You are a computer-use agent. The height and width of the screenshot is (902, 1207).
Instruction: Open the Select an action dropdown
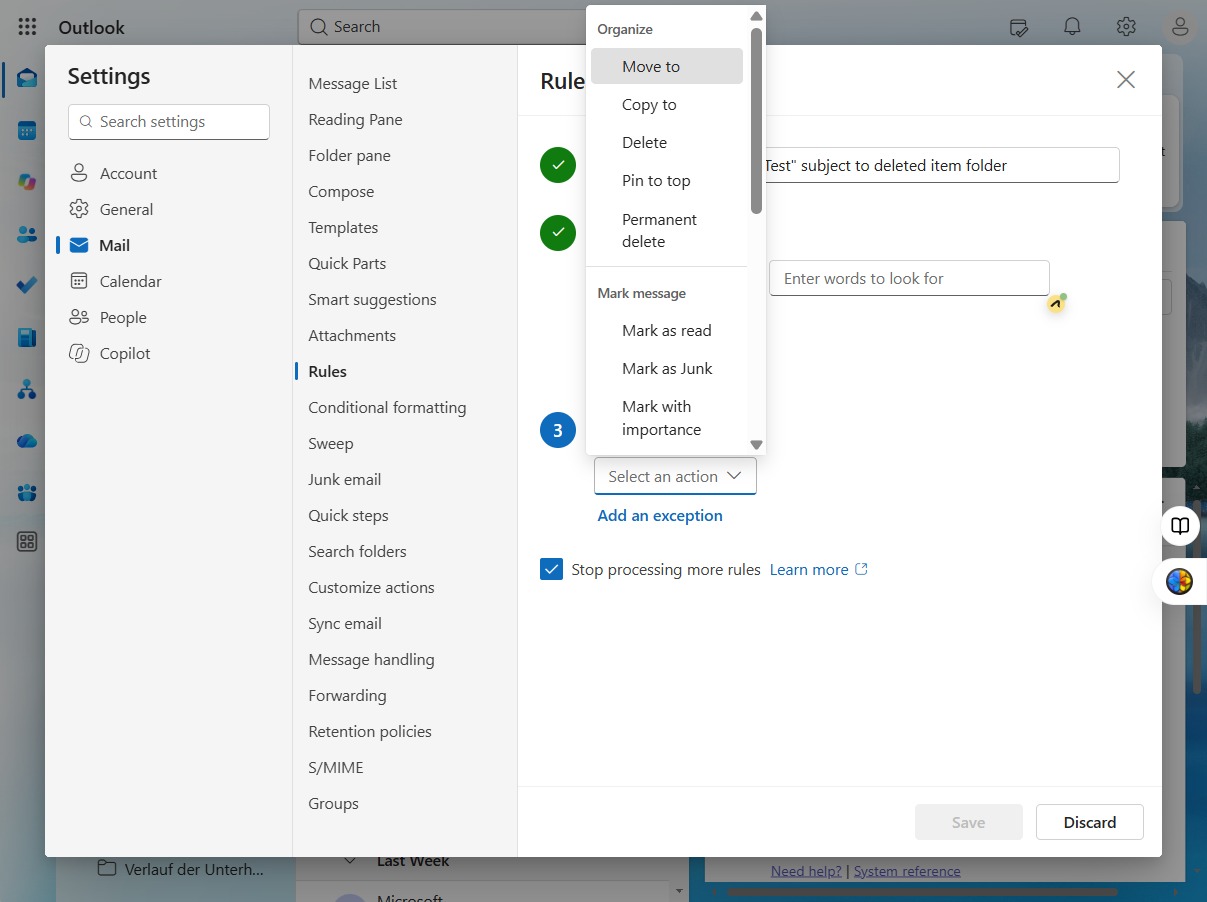(x=675, y=476)
